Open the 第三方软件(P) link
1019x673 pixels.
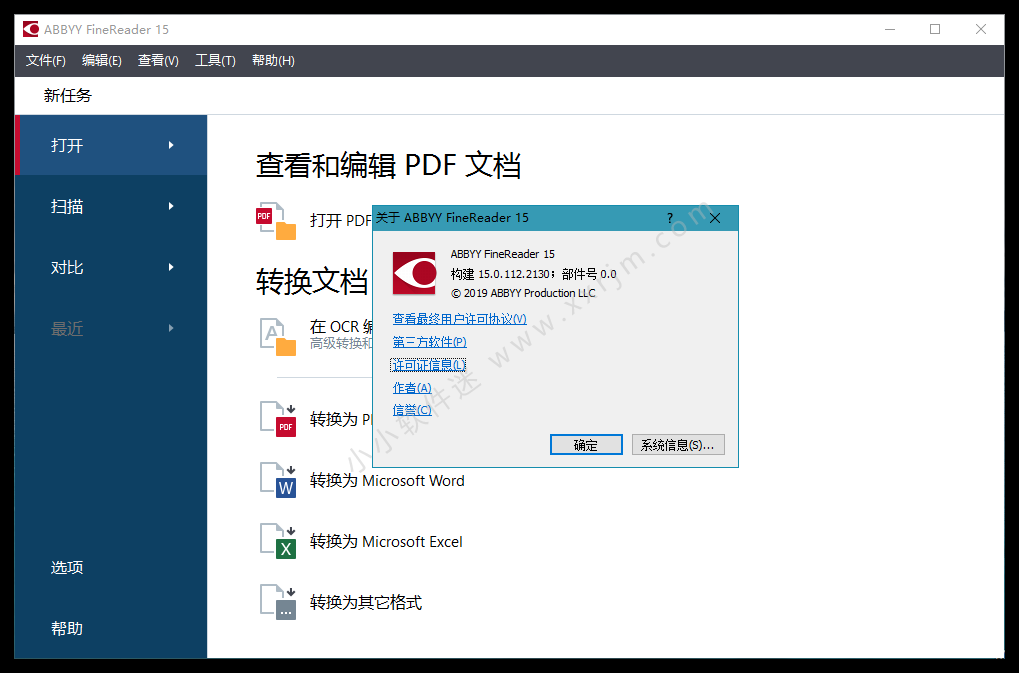[430, 342]
